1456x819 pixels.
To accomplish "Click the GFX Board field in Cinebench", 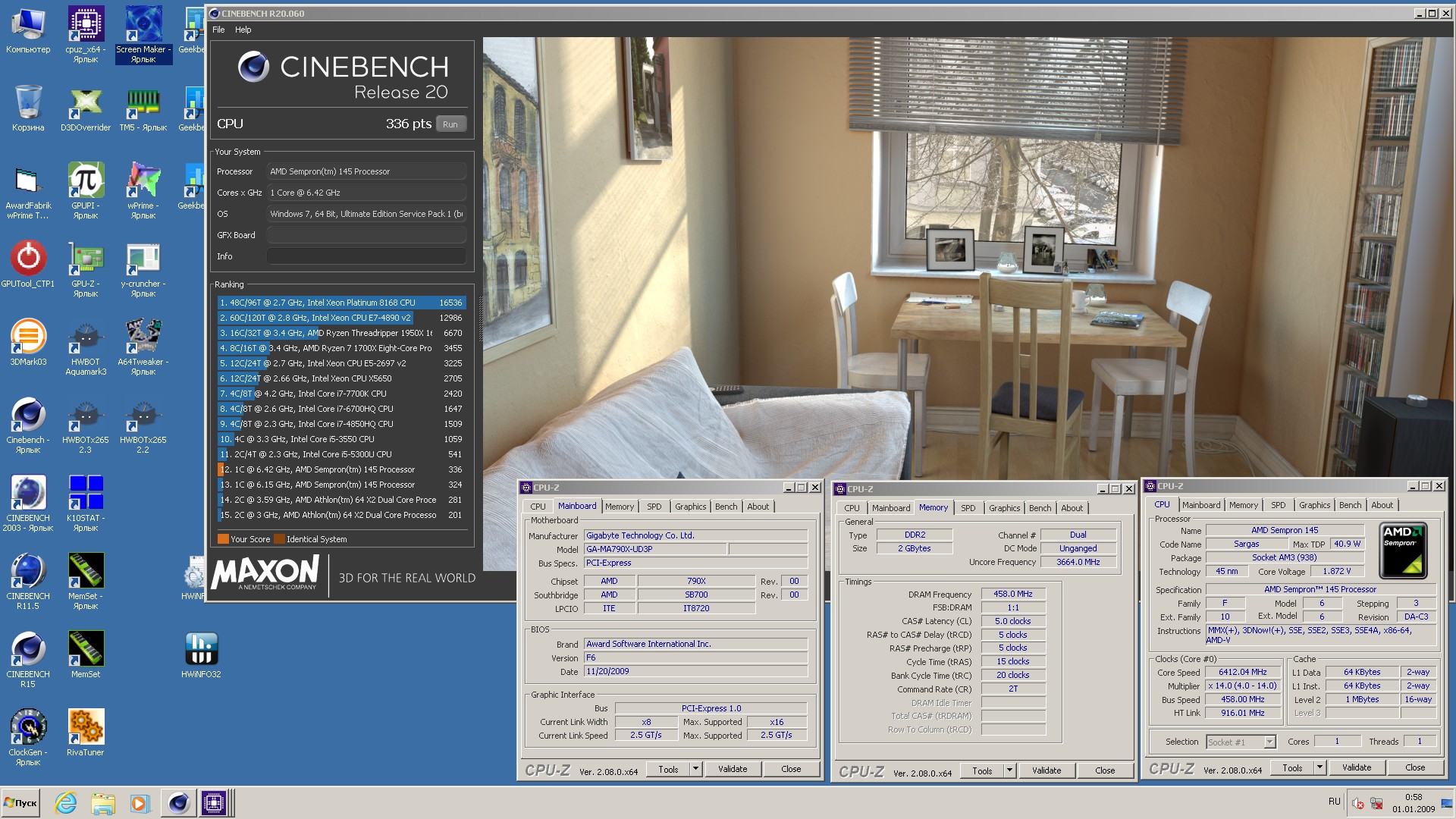I will pyautogui.click(x=366, y=235).
